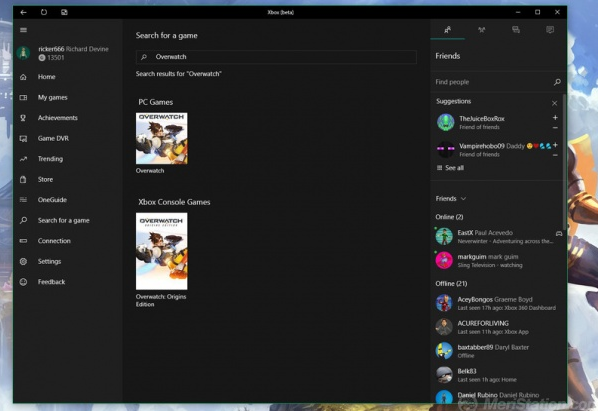Image resolution: width=598 pixels, height=411 pixels.
Task: Select the Parties tab icon
Action: tap(481, 30)
